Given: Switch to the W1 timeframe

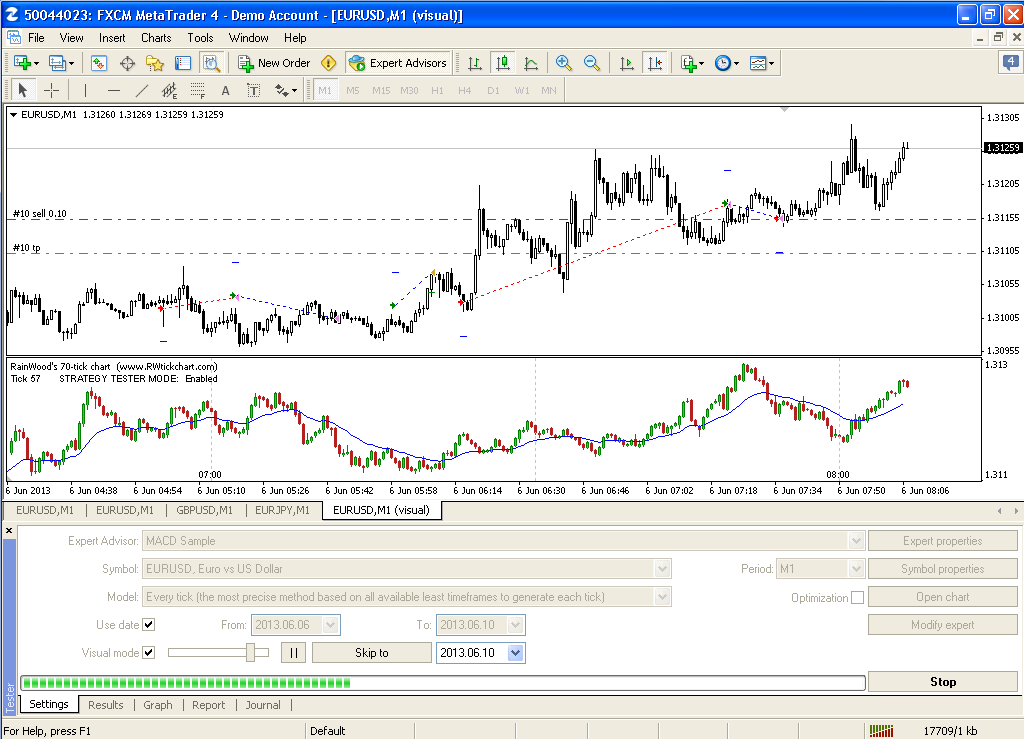Looking at the screenshot, I should pos(522,90).
